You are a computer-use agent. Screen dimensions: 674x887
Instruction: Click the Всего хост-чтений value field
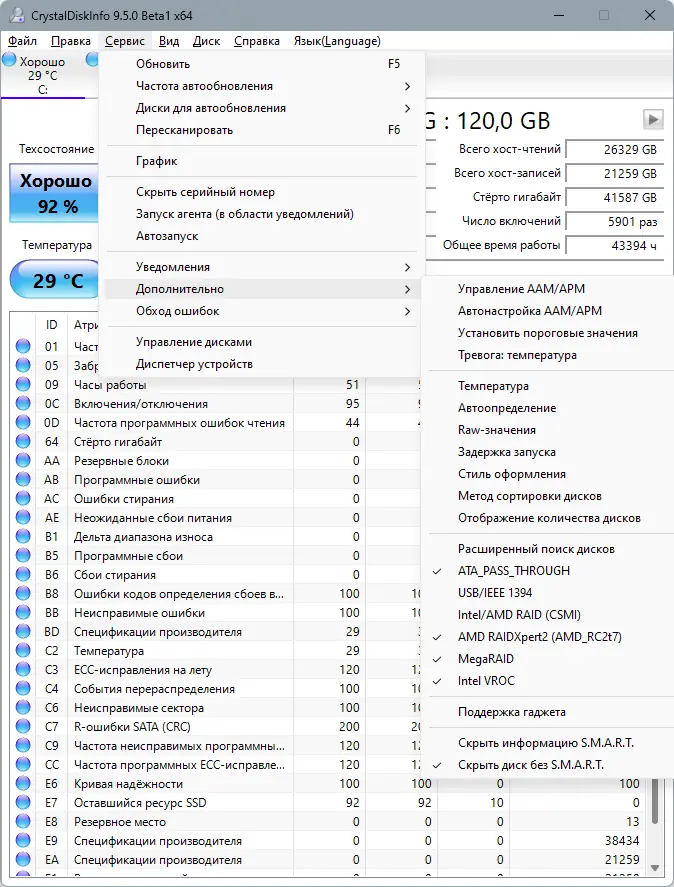[x=616, y=150]
